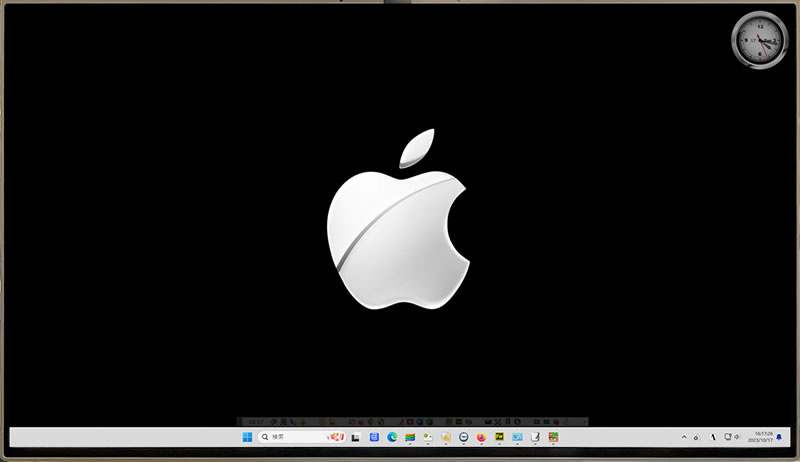800x462 pixels.
Task: Open the green and red game icon
Action: (x=553, y=437)
